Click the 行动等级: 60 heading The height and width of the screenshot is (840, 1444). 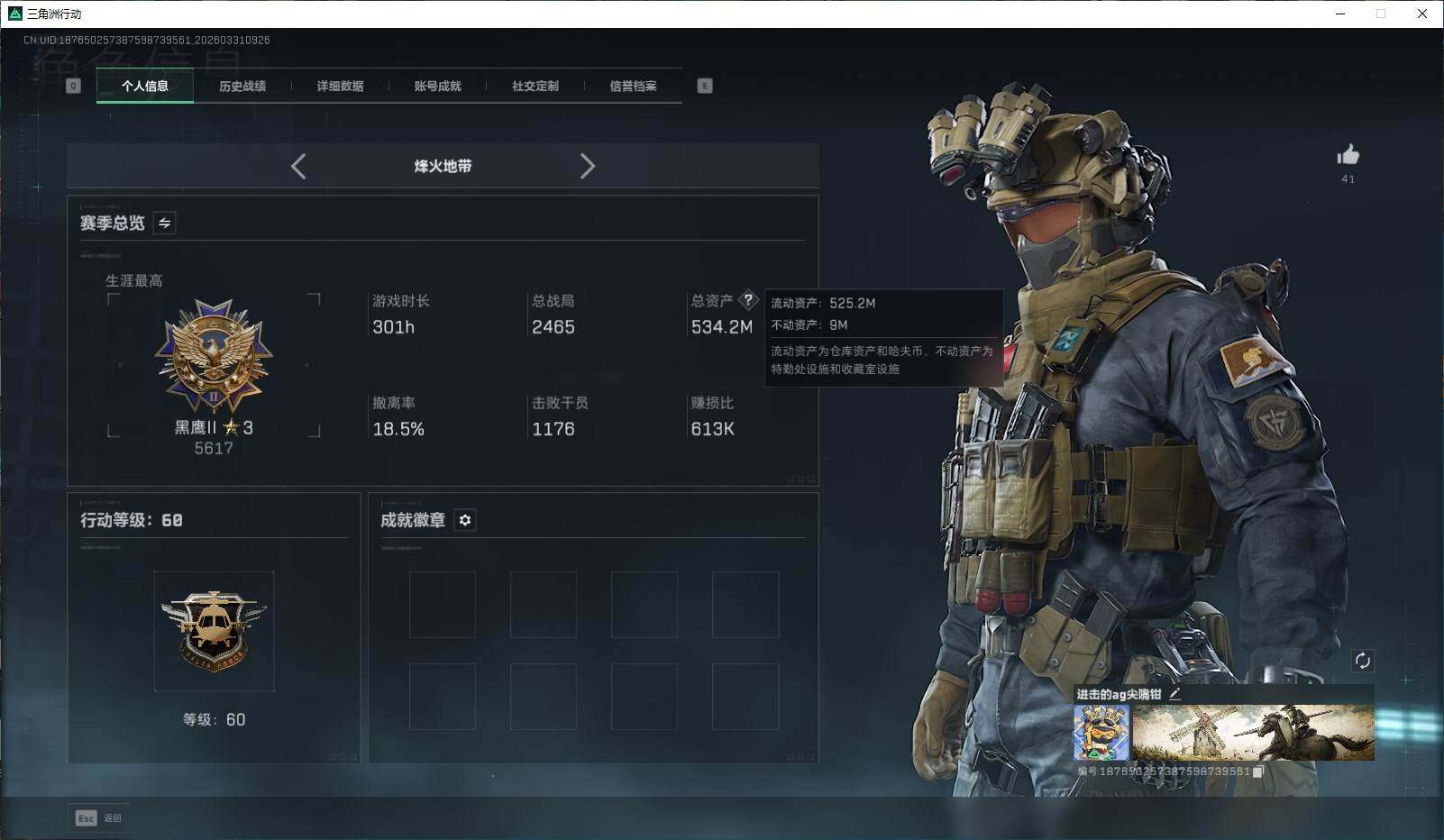pyautogui.click(x=132, y=520)
